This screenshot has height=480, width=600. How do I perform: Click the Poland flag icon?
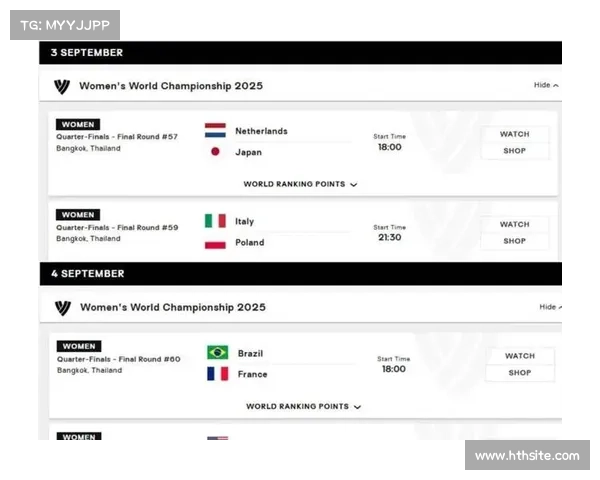(x=215, y=242)
